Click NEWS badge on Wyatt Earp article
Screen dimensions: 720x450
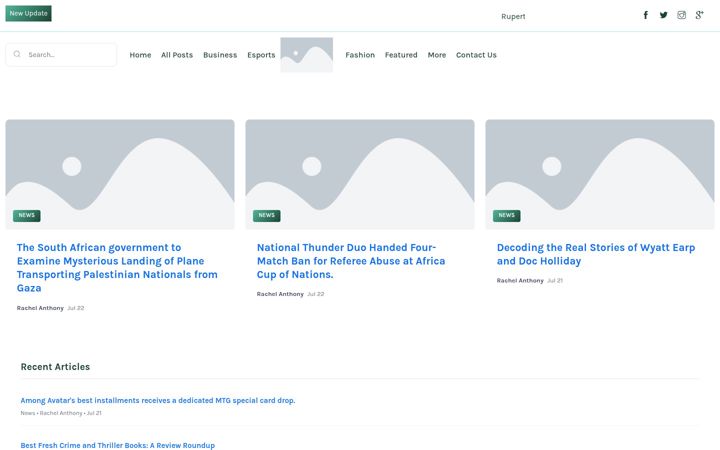coord(506,215)
